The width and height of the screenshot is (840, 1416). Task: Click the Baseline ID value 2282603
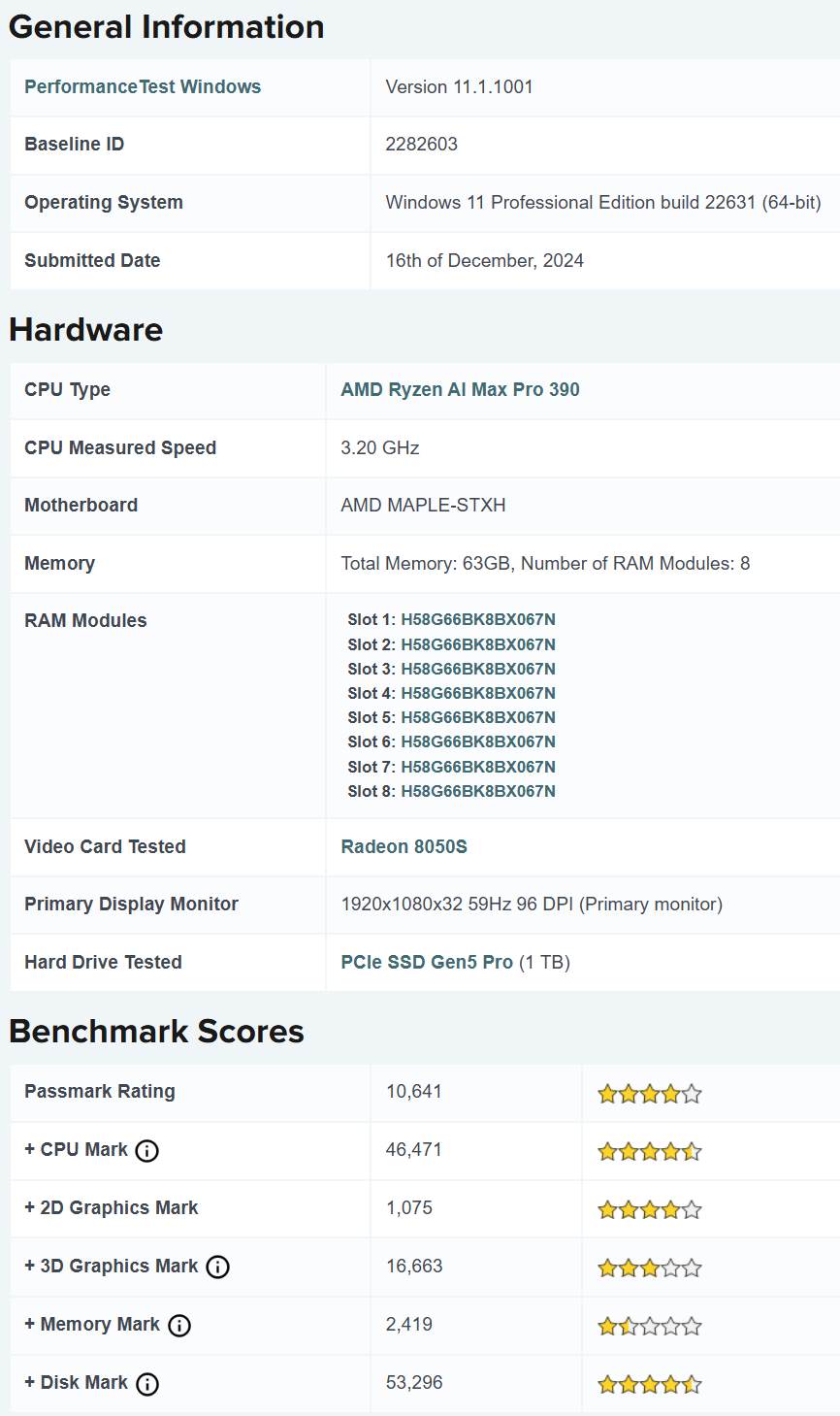(421, 144)
